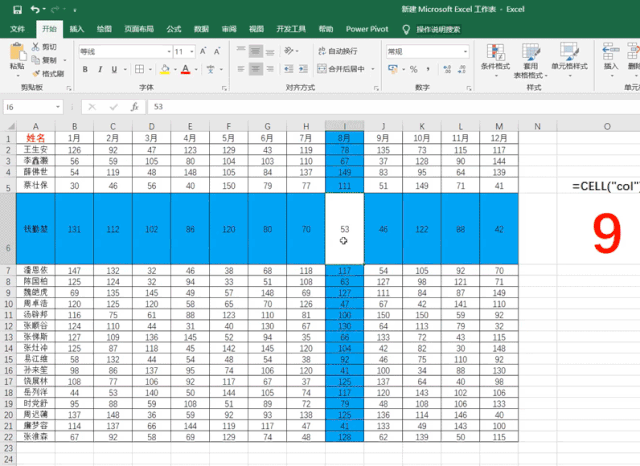Toggle Italic formatting
This screenshot has width=640, height=466.
[100, 69]
